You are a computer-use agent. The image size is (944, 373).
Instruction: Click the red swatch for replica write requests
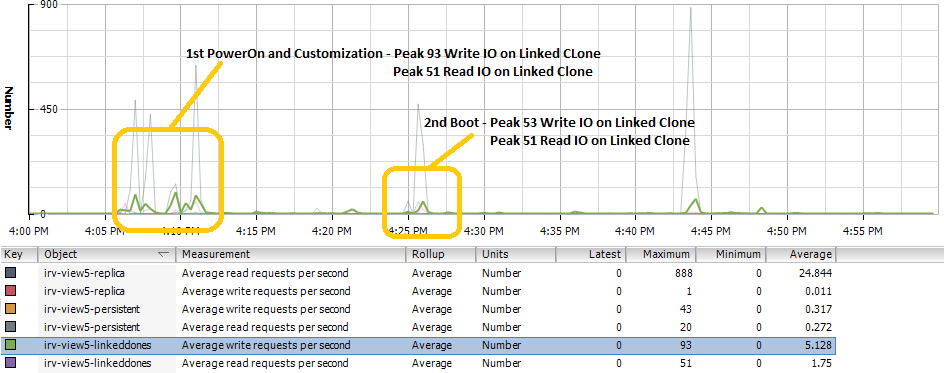coord(10,291)
